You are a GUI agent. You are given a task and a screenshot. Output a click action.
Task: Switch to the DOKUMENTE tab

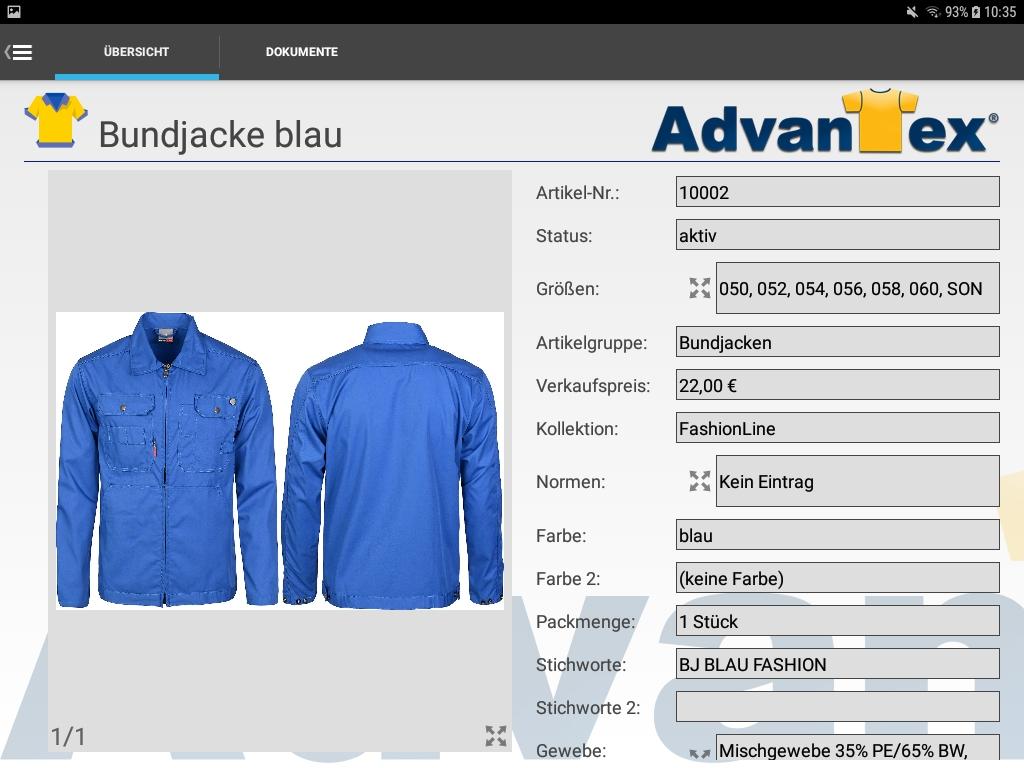tap(302, 52)
